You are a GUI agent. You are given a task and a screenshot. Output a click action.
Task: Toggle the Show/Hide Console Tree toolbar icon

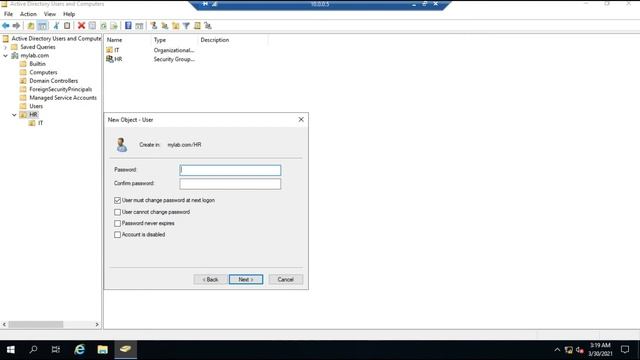(42, 26)
